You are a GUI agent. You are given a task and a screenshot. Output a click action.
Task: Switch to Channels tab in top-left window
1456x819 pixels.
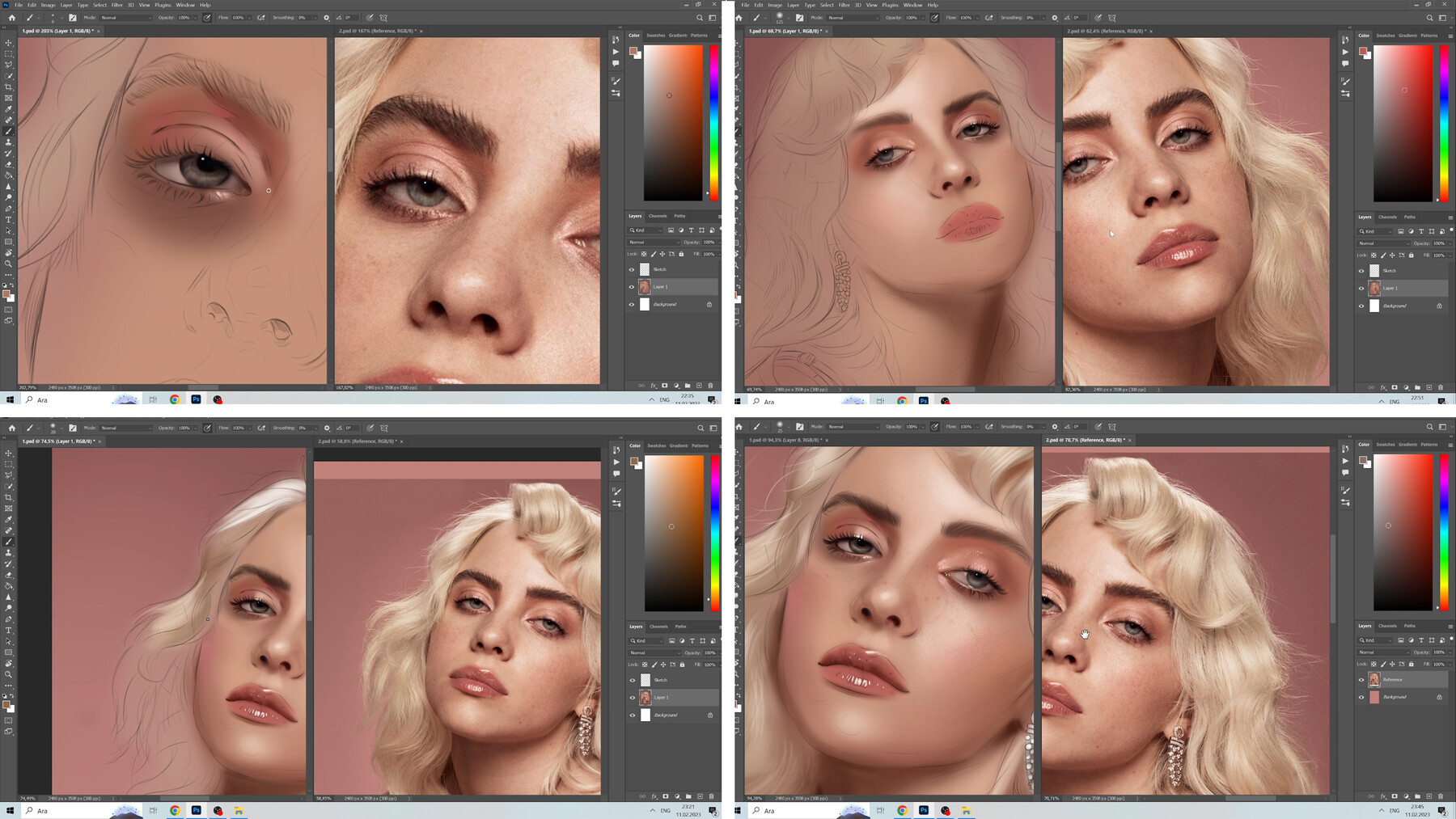[x=658, y=216]
